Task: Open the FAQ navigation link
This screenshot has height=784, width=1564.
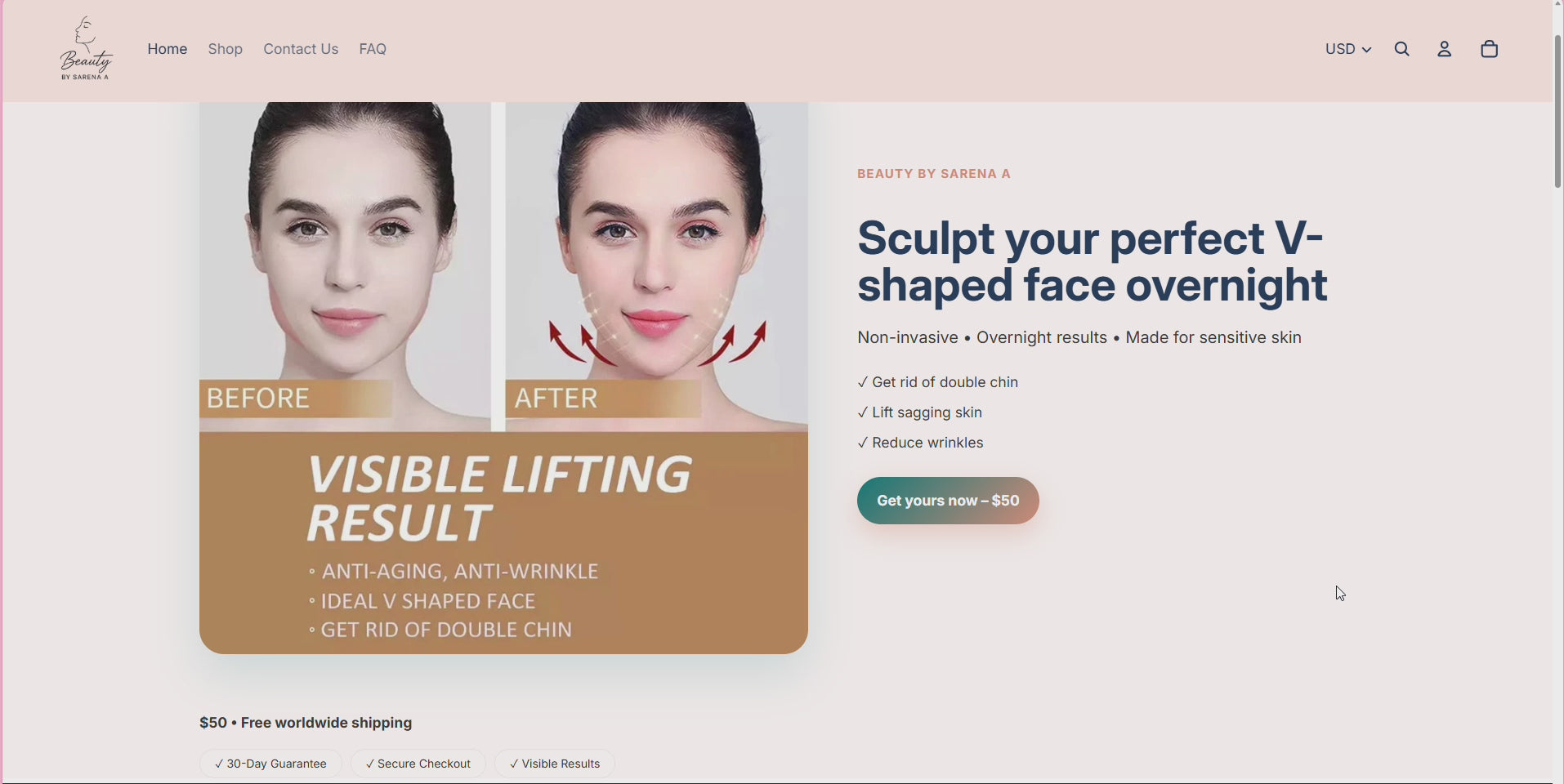Action: 373,49
